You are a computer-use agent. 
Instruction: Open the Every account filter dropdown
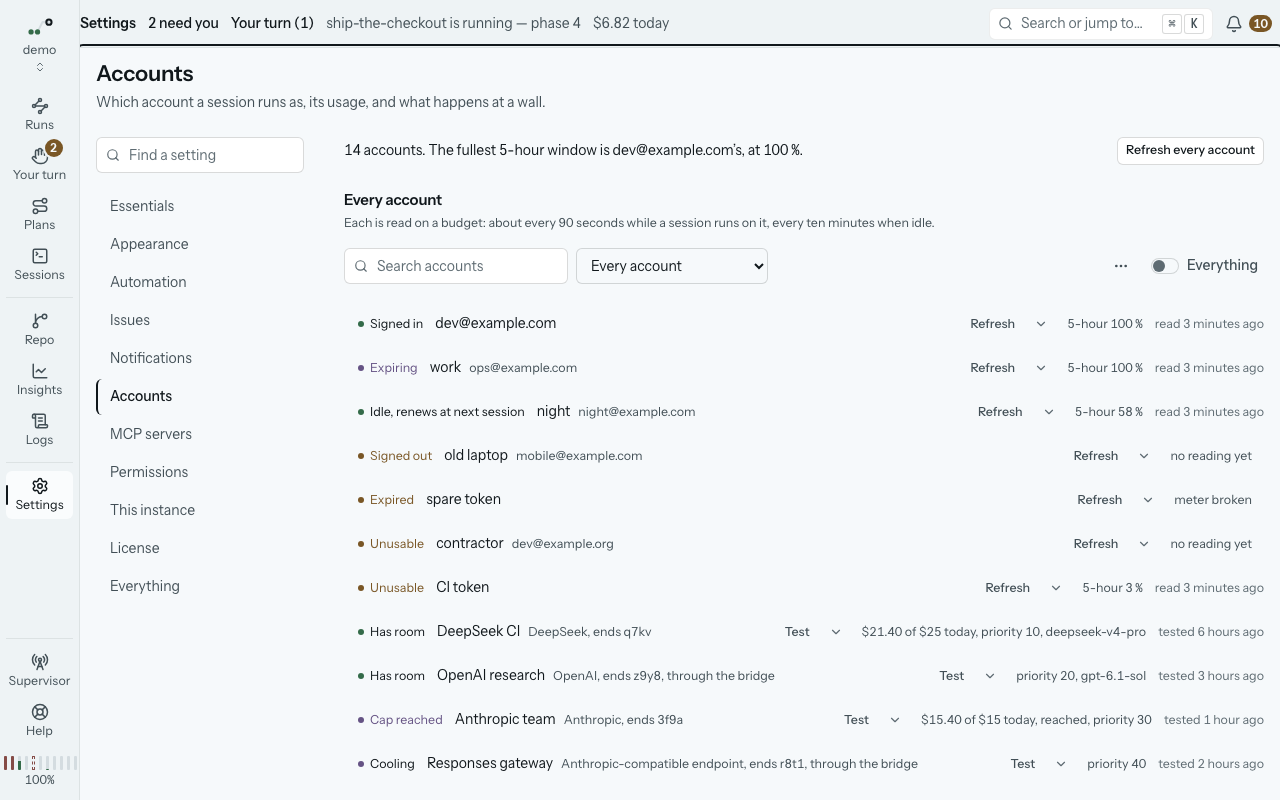672,266
